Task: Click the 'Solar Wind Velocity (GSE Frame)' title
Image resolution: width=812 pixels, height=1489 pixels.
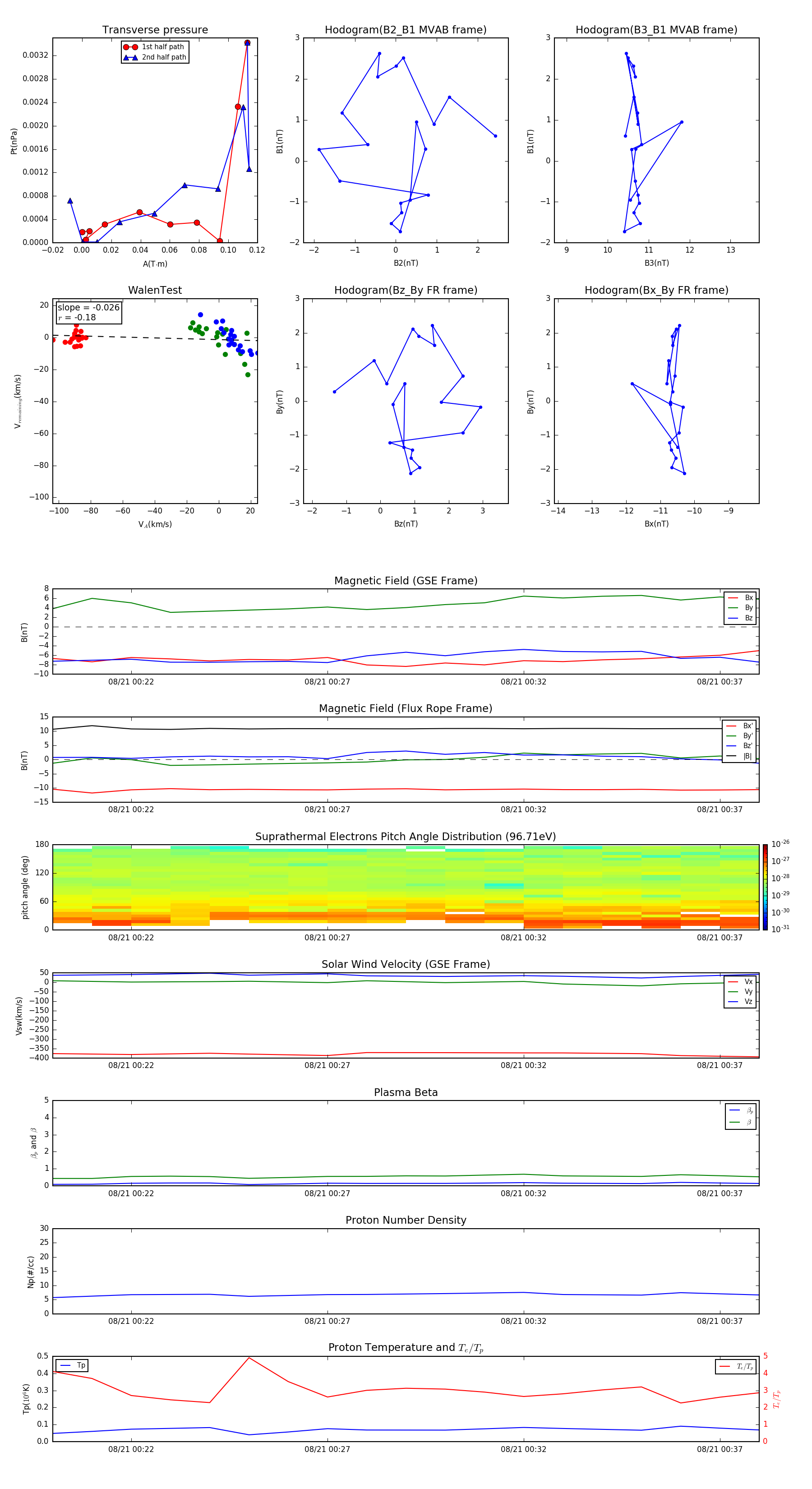Action: [406, 965]
